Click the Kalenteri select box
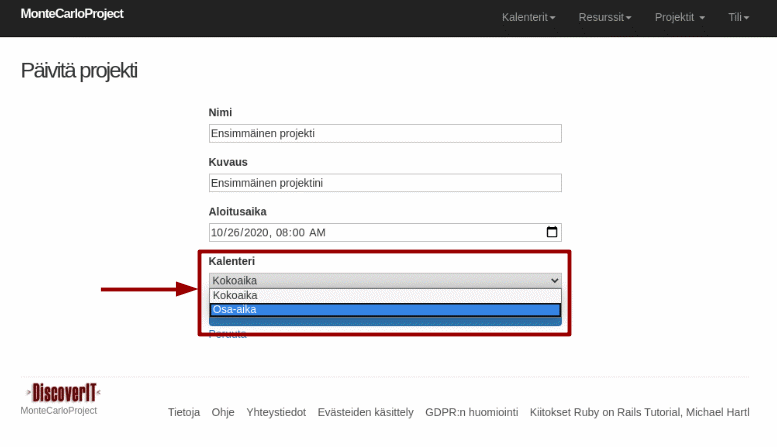Viewport: 777px width, 447px height. click(385, 281)
